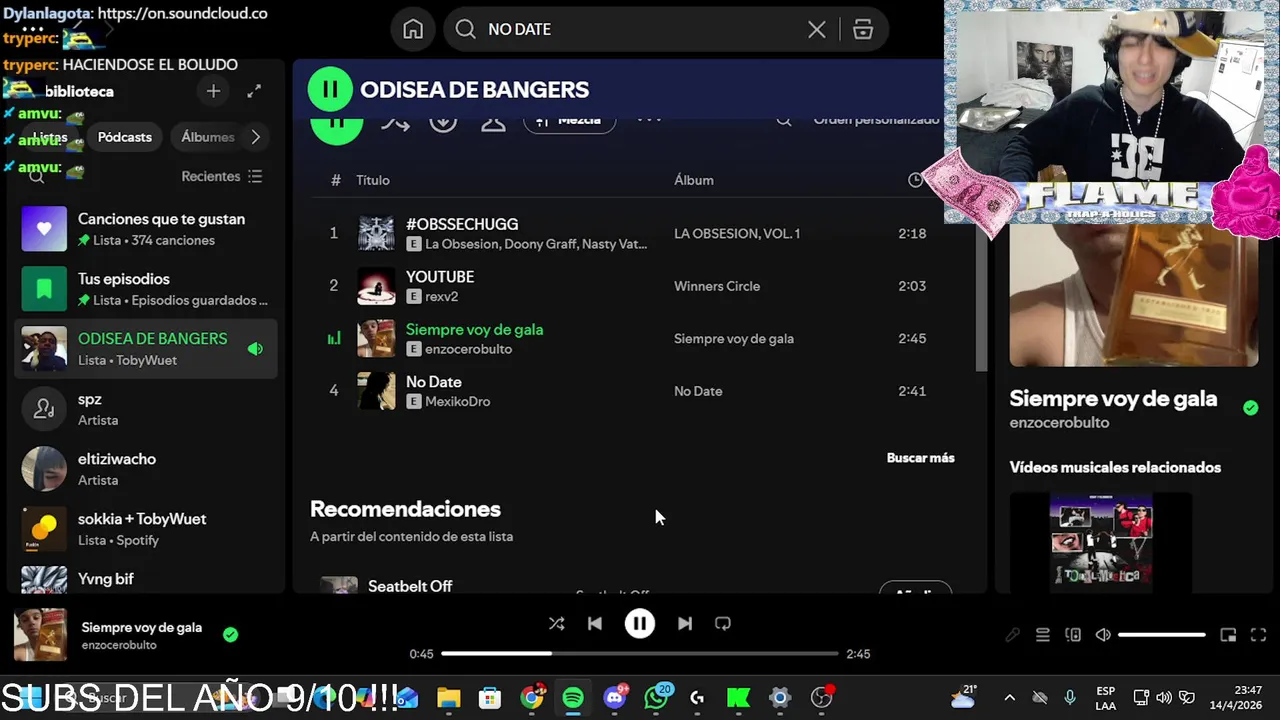Mute the volume via the speaker icon
The width and height of the screenshot is (1280, 720).
click(1103, 635)
